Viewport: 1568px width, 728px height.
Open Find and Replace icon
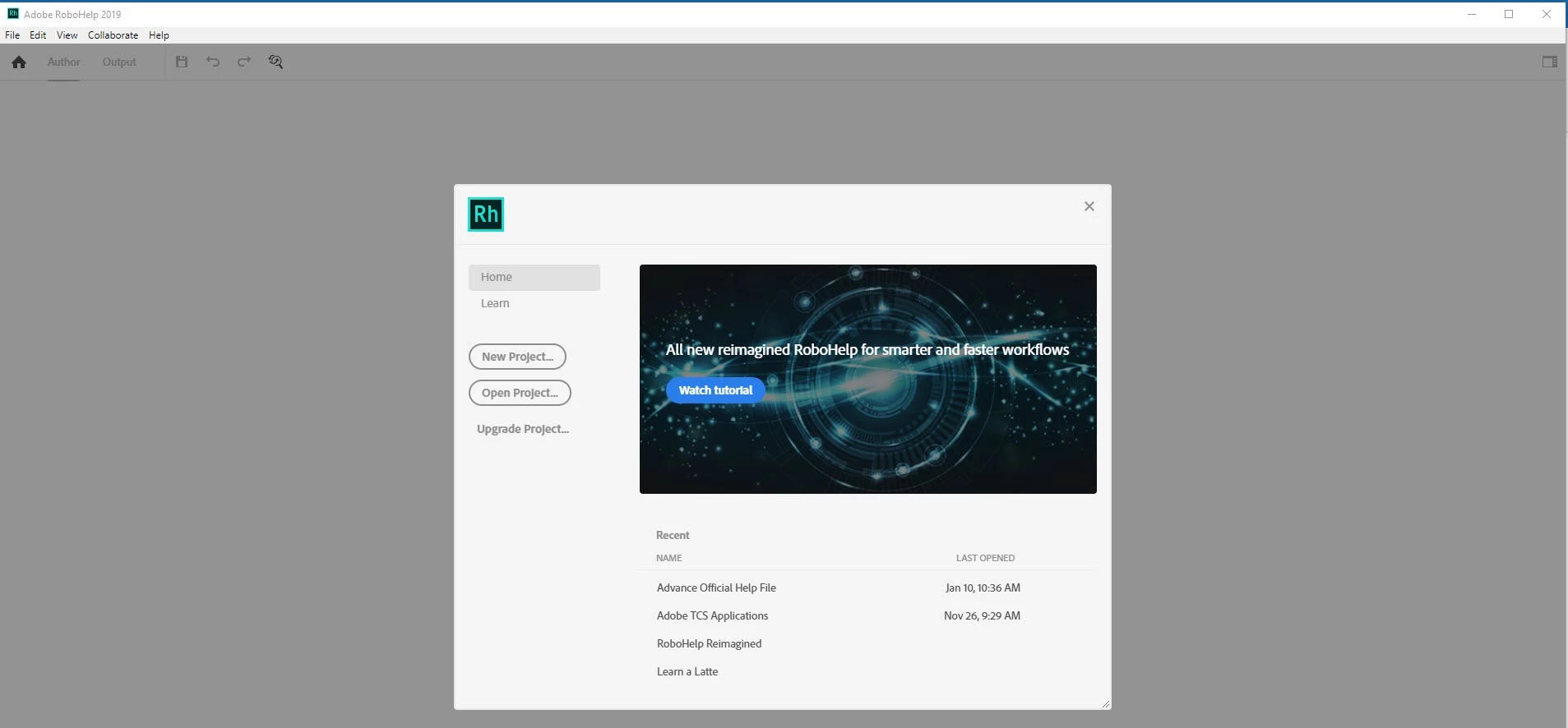(275, 62)
